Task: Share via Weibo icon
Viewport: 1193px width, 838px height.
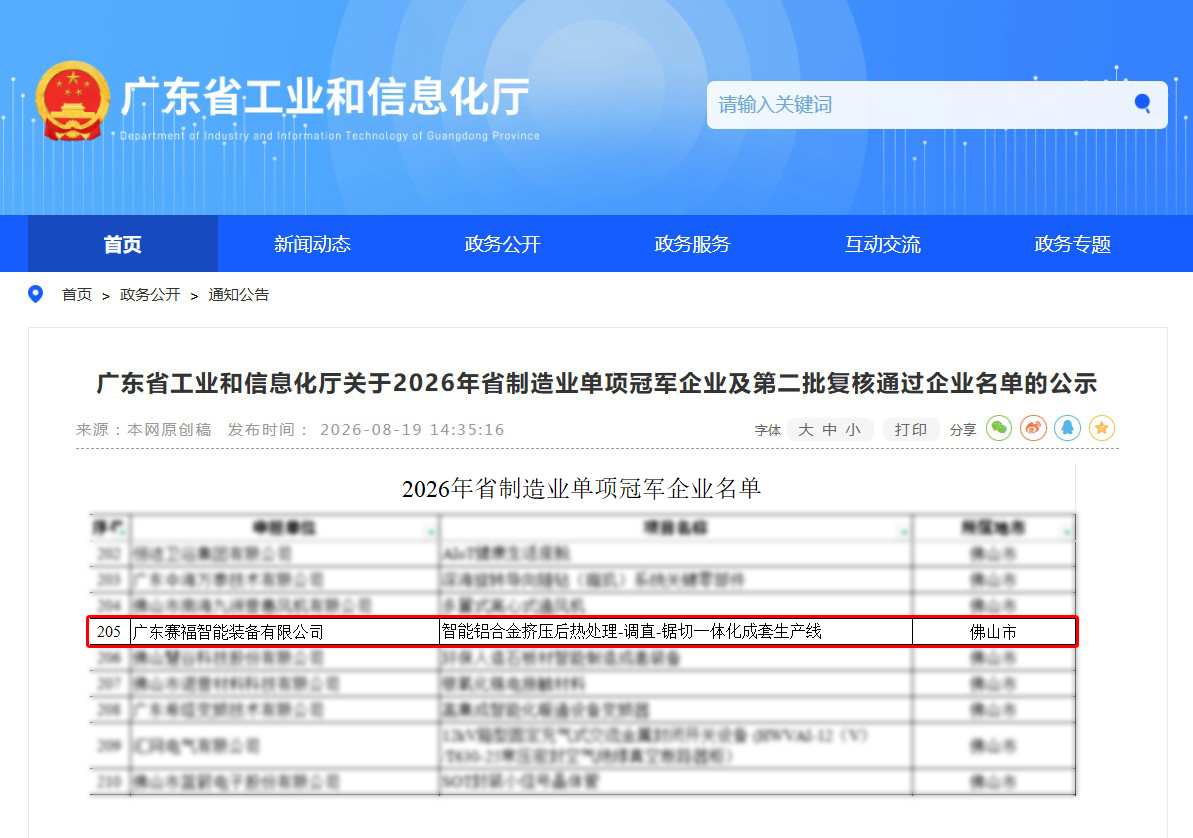Action: [x=1033, y=429]
